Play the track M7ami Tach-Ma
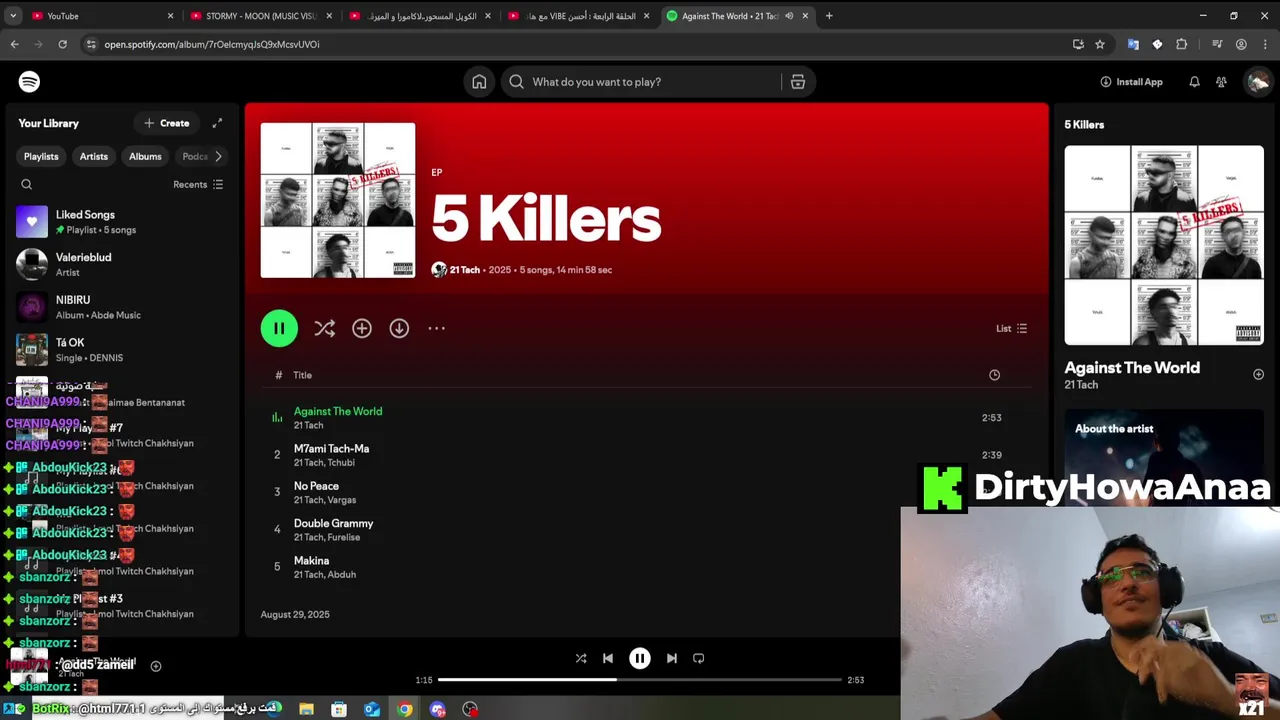The width and height of the screenshot is (1280, 720). click(277, 455)
